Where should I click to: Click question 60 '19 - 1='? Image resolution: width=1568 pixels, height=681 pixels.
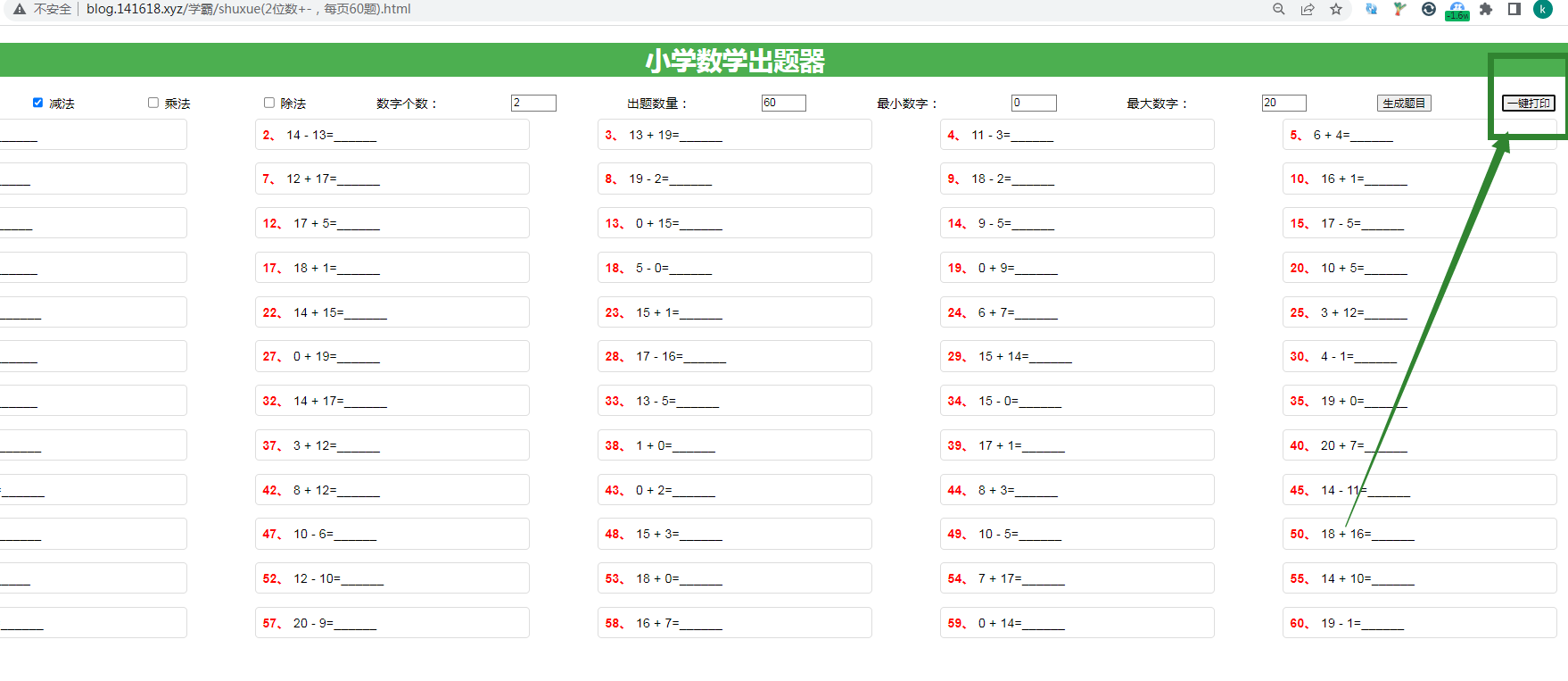point(1419,623)
